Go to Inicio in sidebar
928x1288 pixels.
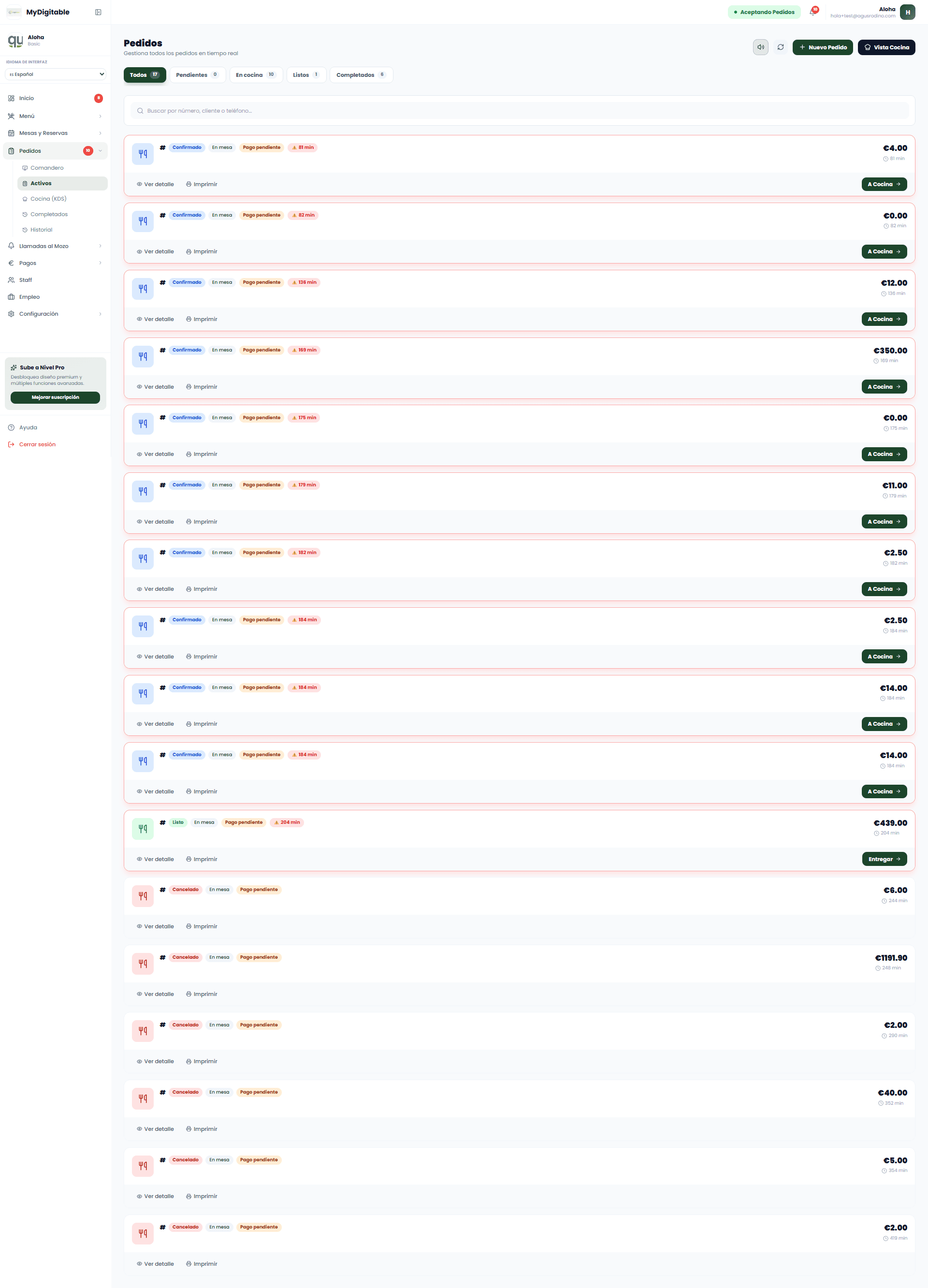tap(55, 98)
